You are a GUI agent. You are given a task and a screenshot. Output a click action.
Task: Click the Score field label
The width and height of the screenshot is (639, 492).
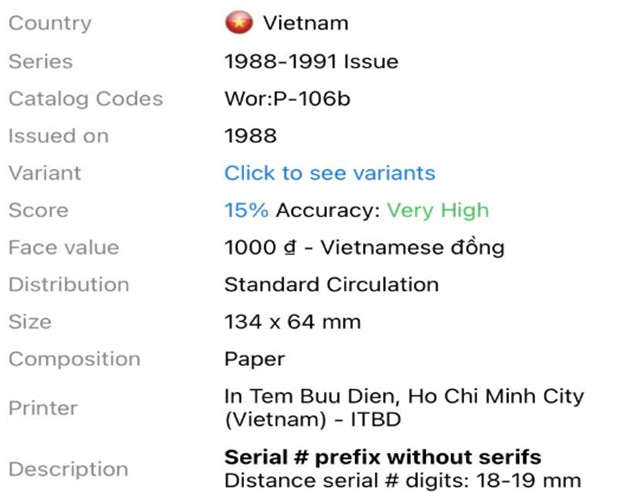[x=38, y=210]
